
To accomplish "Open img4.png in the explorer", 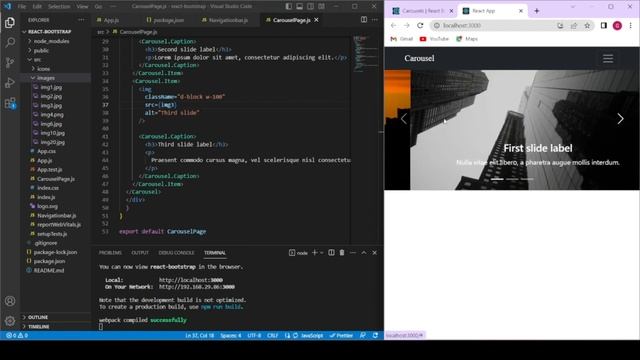I will [52, 115].
